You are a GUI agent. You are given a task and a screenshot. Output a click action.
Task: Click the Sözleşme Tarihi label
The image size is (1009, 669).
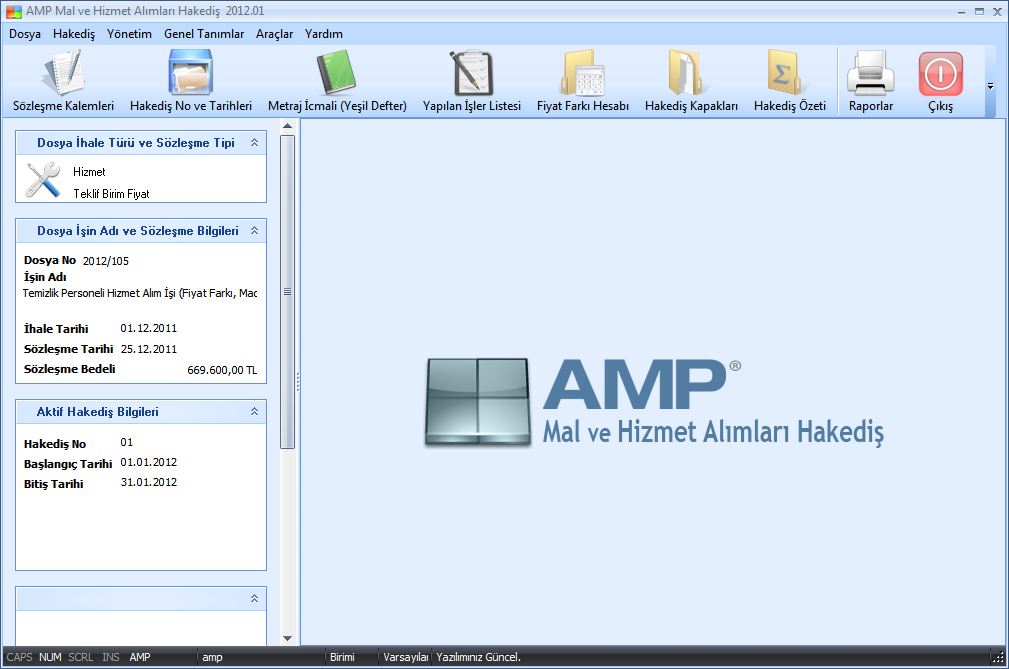click(x=68, y=349)
